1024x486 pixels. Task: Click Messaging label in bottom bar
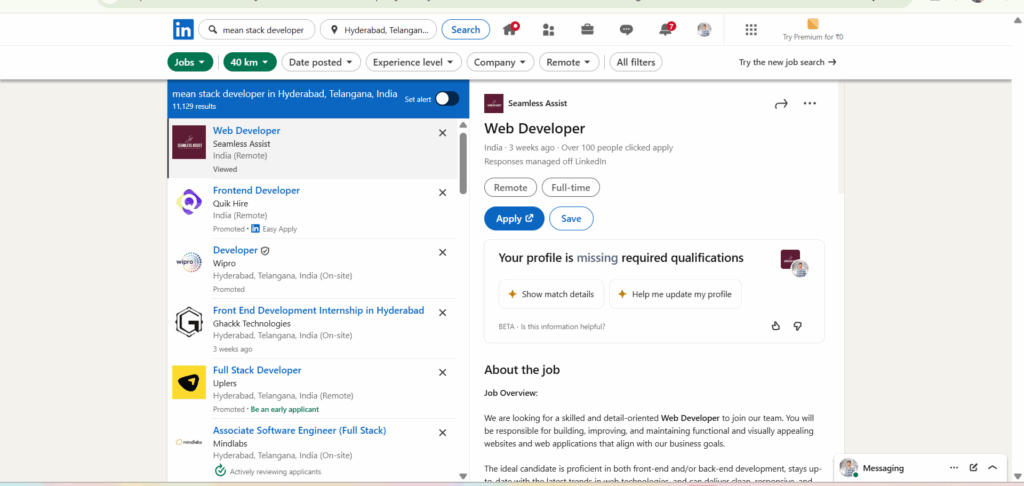point(883,468)
